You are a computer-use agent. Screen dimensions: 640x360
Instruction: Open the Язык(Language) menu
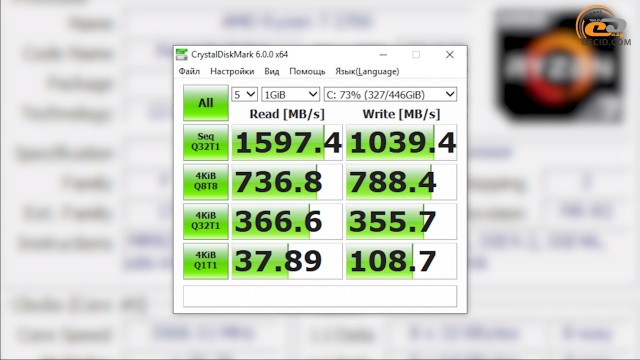tap(367, 71)
